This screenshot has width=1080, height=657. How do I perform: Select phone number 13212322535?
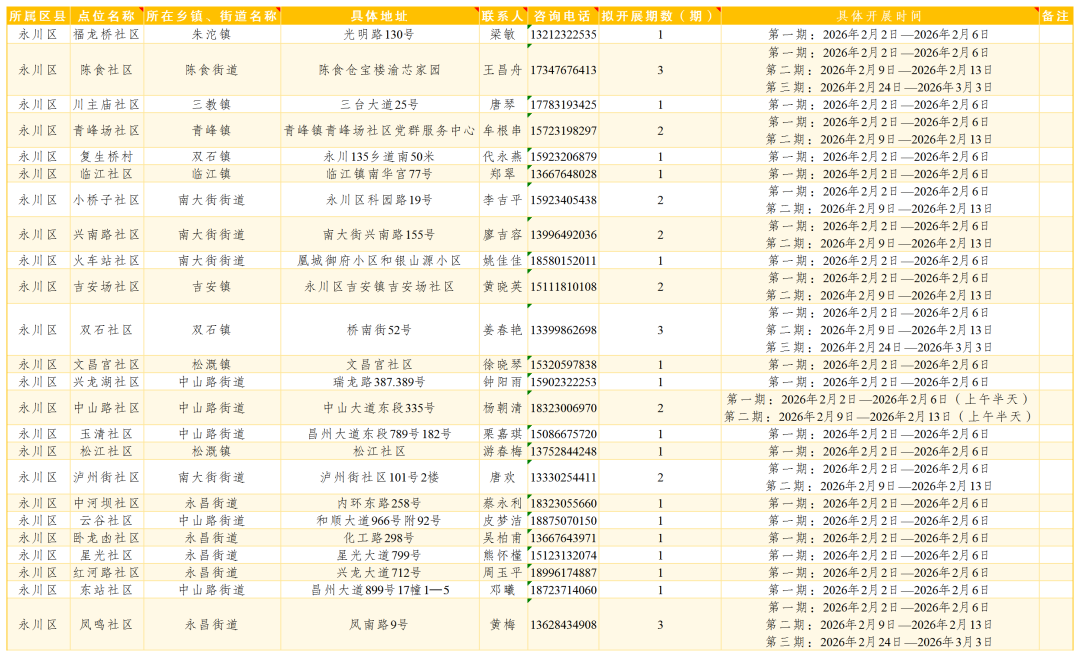(563, 34)
